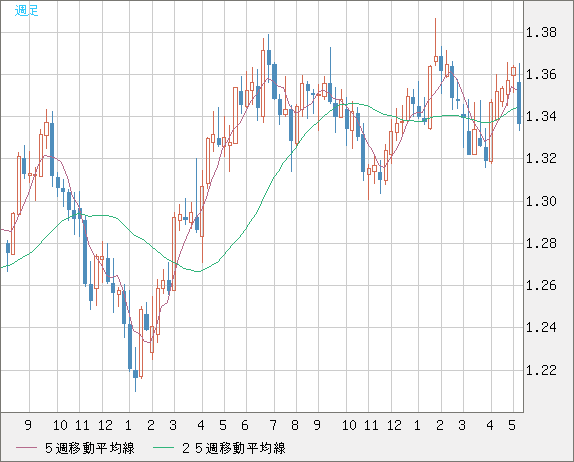Click the 1.28 price axis label
The image size is (574, 462).
(541, 243)
